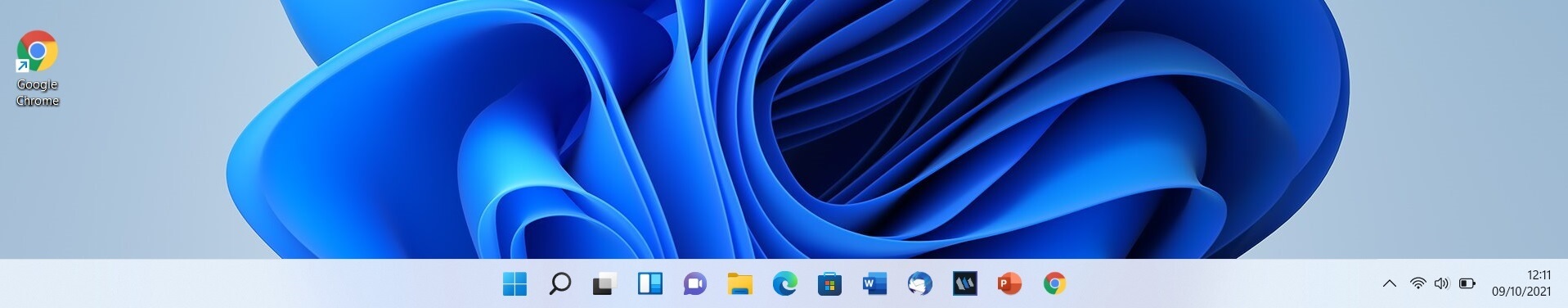Check battery status icon
This screenshot has height=308, width=1568.
(x=1467, y=283)
